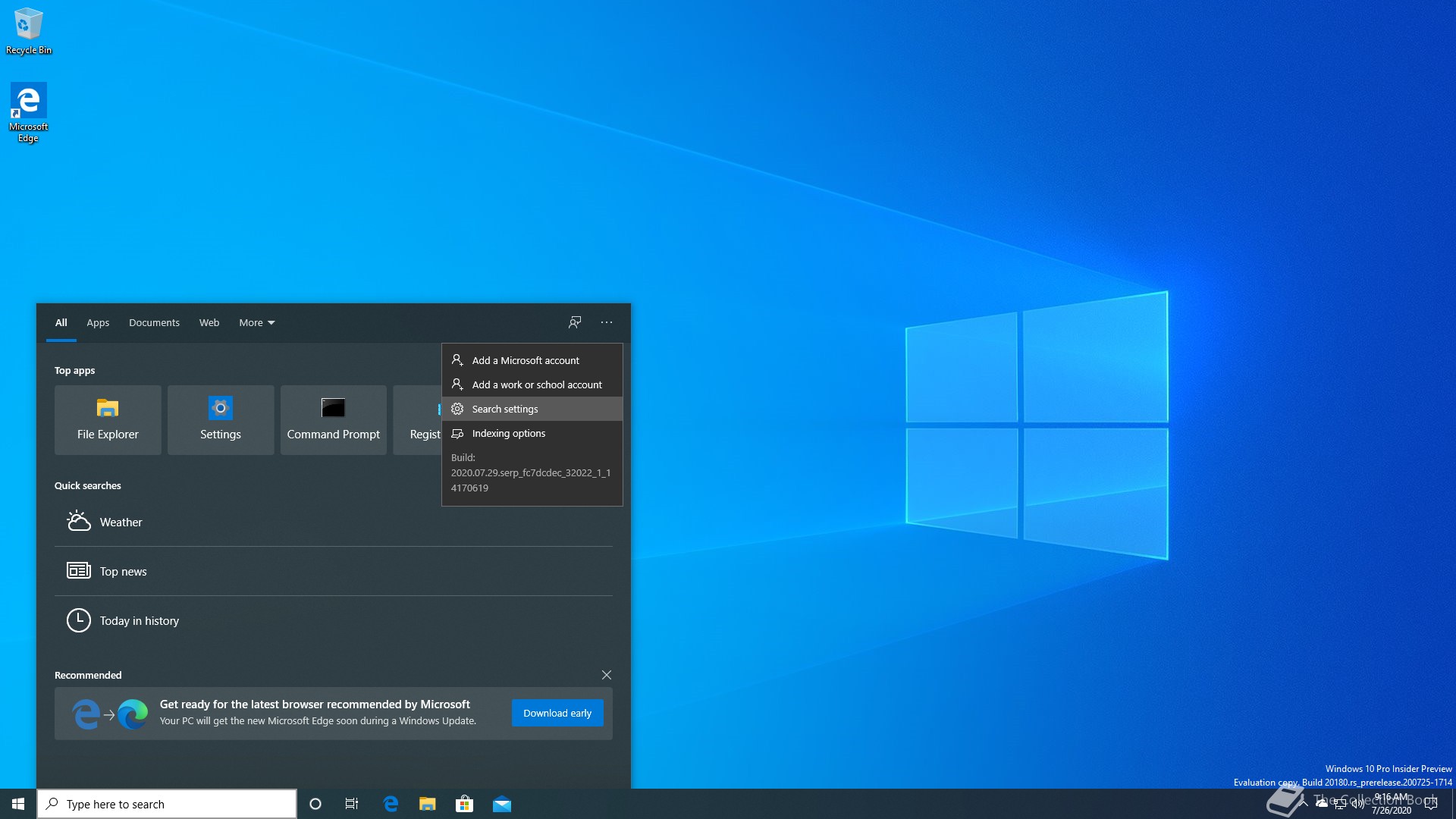This screenshot has width=1456, height=819.
Task: Open the Recycle Bin desktop icon
Action: tap(29, 31)
